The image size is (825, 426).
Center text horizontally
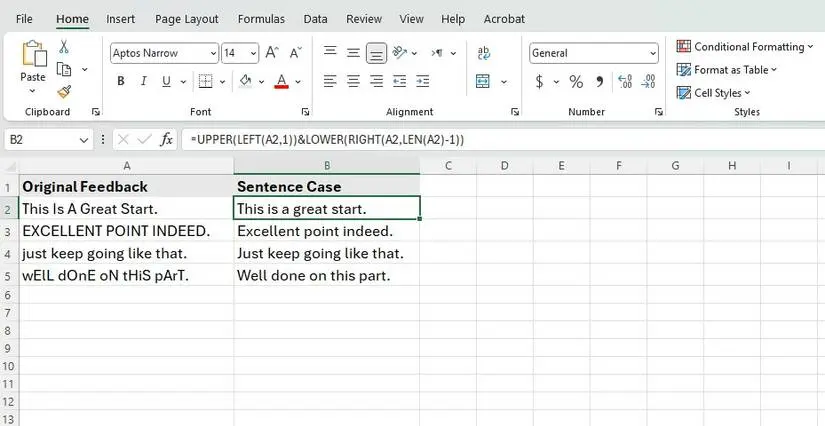point(353,82)
